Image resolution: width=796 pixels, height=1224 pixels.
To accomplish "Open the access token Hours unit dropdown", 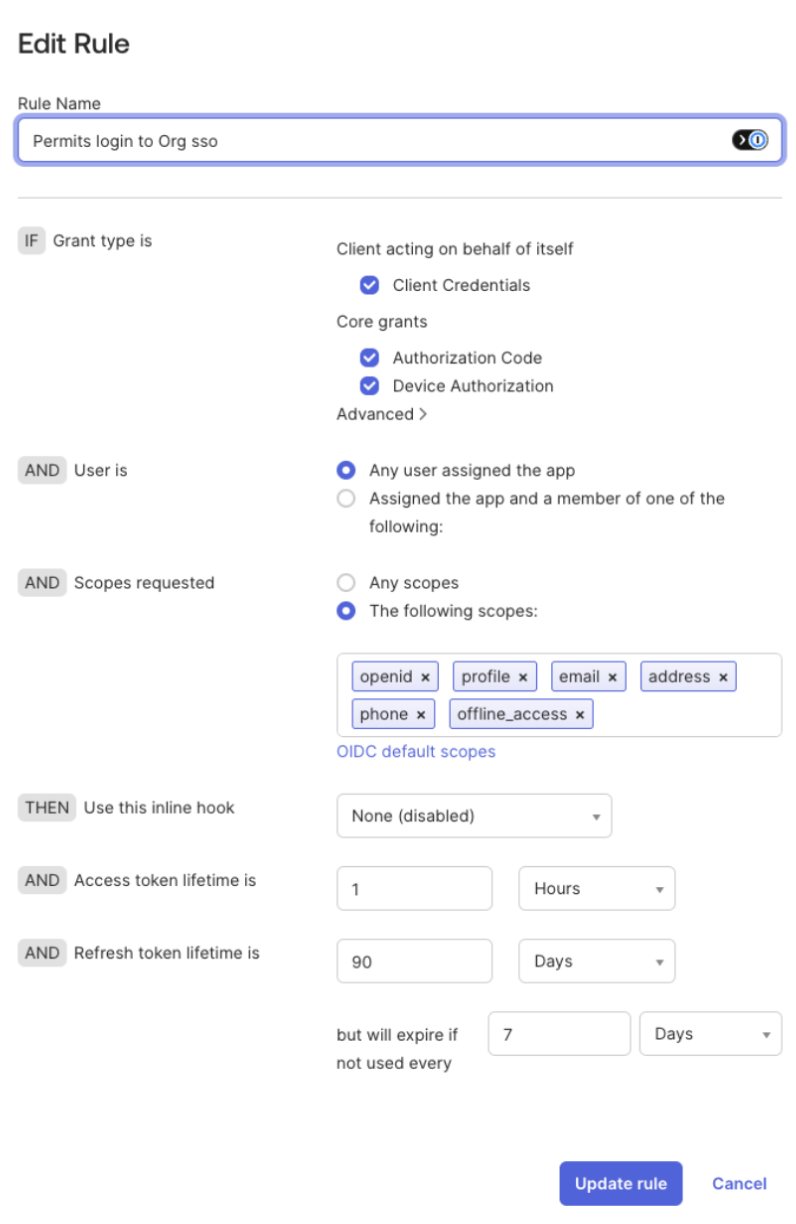I will (x=597, y=888).
